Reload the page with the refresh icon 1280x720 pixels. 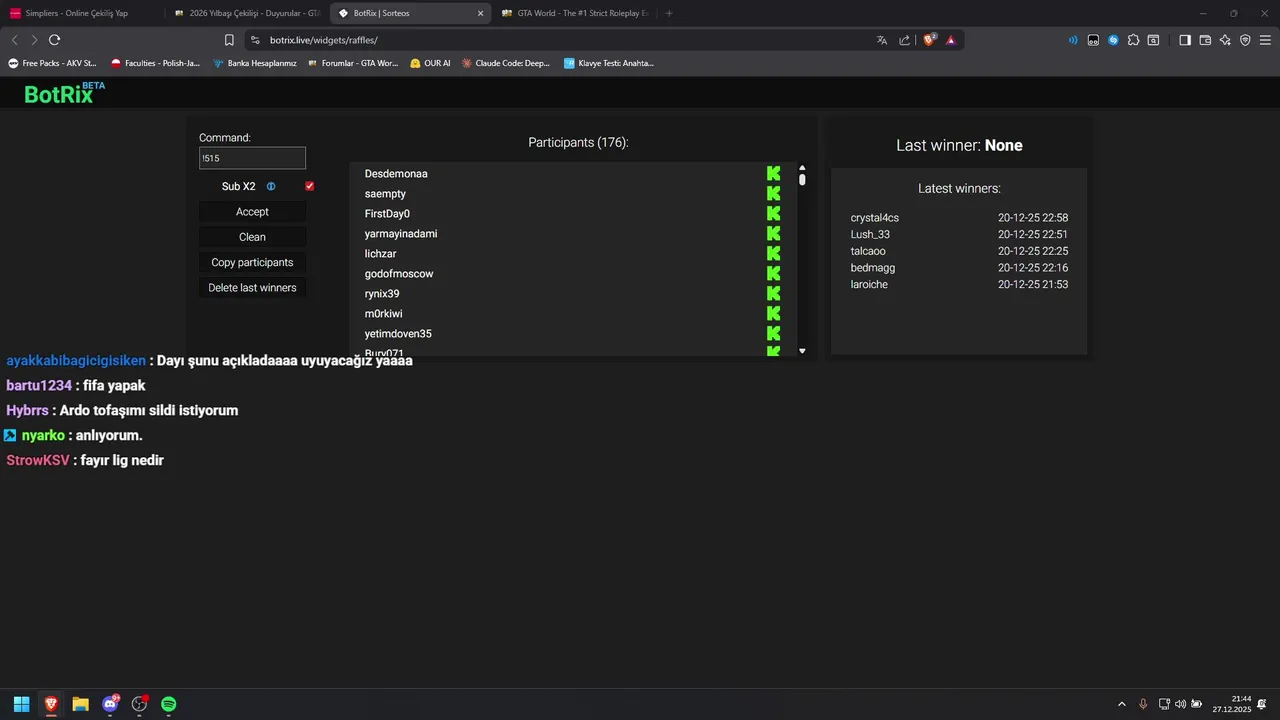(54, 40)
